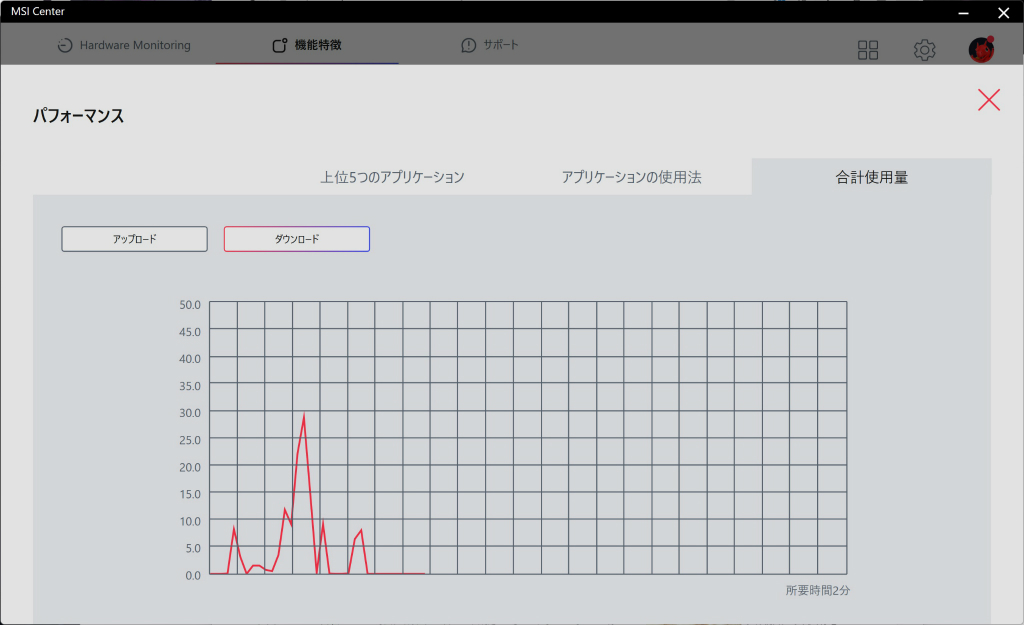The width and height of the screenshot is (1024, 625).
Task: Switch to the 機能特徴 tab
Action: click(307, 45)
